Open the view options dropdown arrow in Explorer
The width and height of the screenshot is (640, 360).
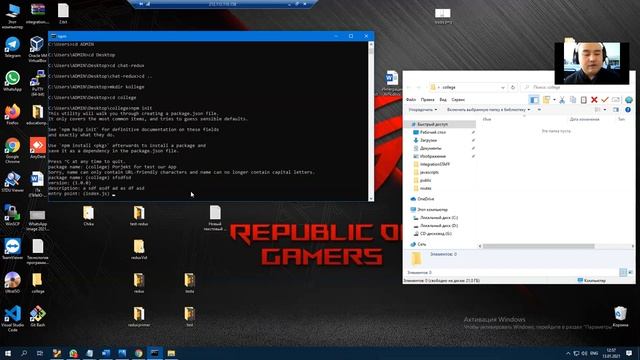click(604, 110)
